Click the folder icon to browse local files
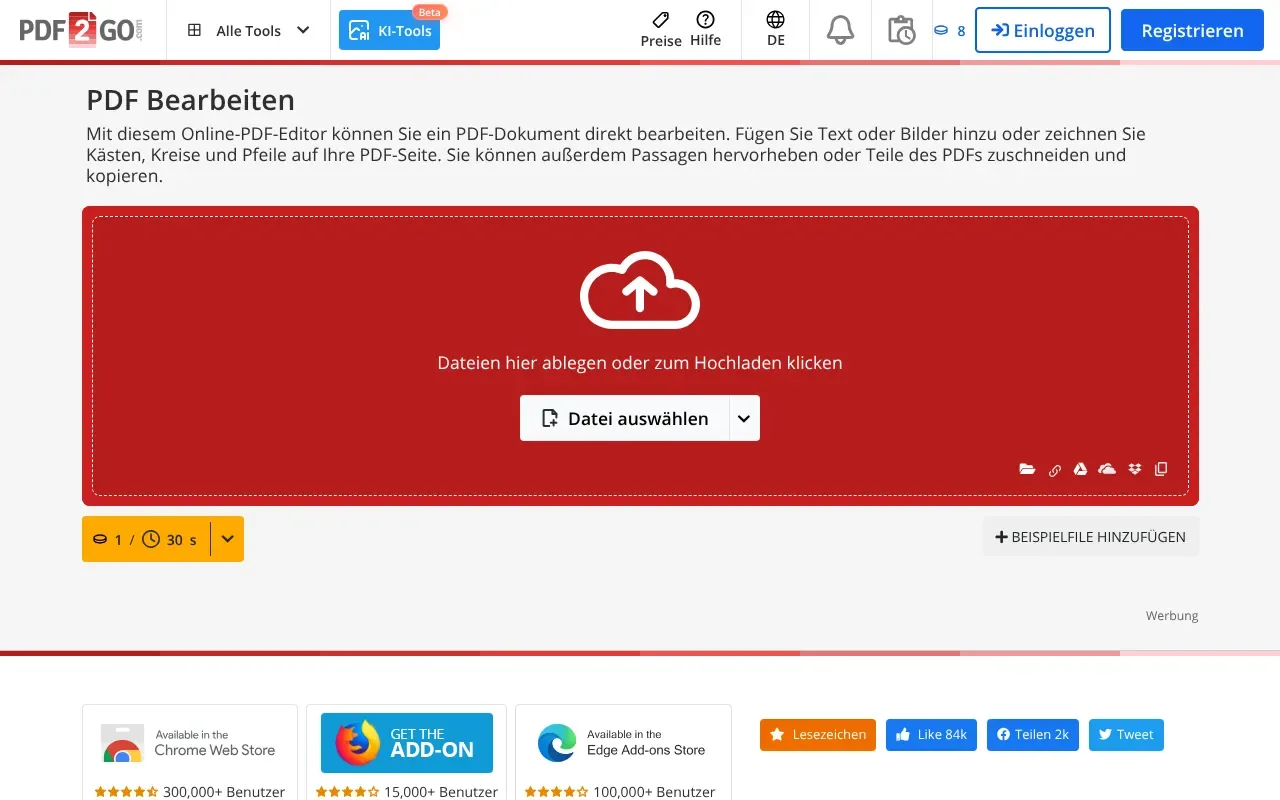Image resolution: width=1280 pixels, height=800 pixels. click(1027, 469)
